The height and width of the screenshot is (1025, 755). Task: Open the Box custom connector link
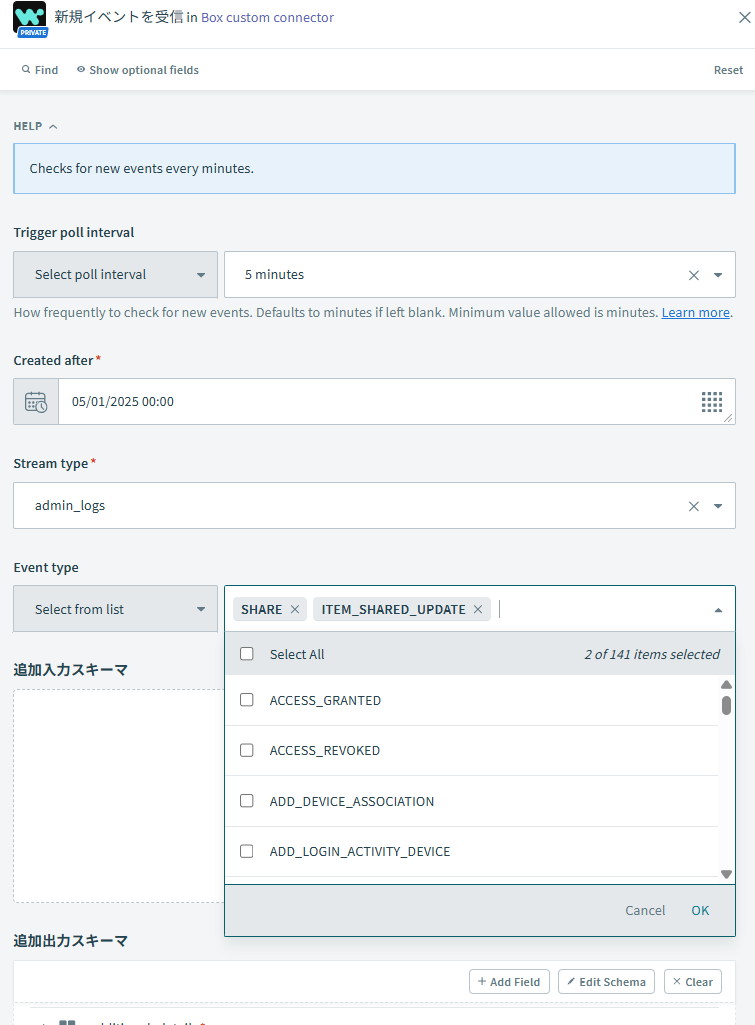coord(267,18)
